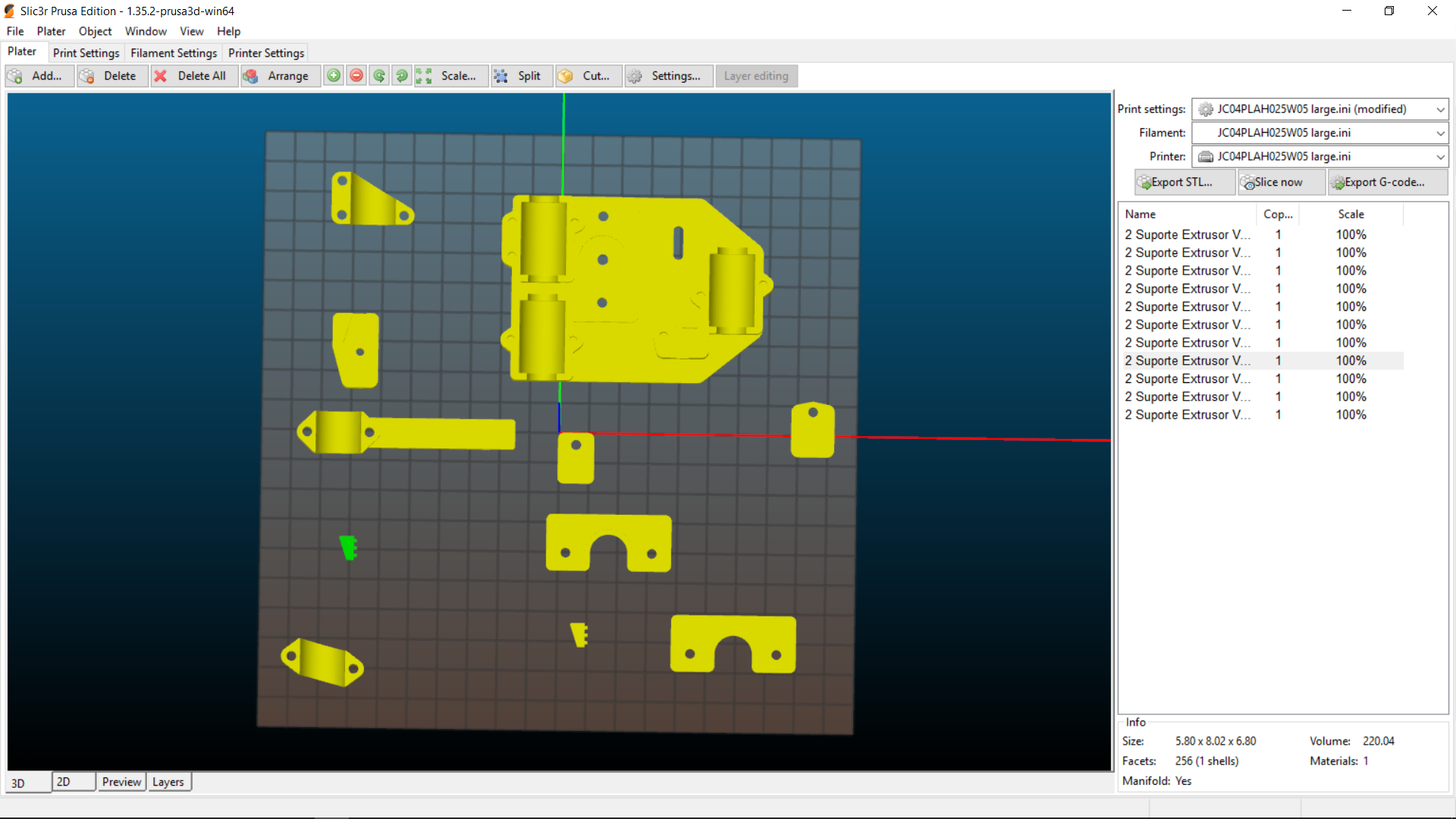Click the Scale column header
Viewport: 1456px width, 819px height.
[1351, 215]
